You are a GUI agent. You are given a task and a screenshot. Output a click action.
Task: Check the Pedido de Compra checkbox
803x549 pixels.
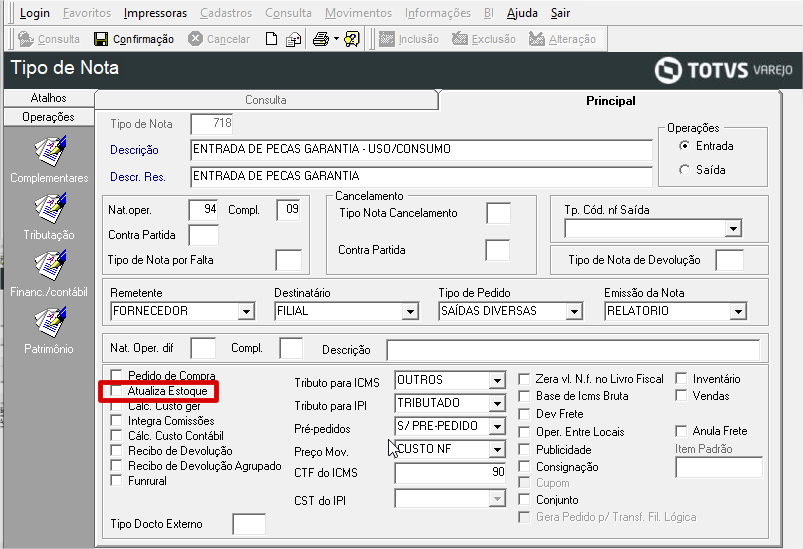(117, 375)
